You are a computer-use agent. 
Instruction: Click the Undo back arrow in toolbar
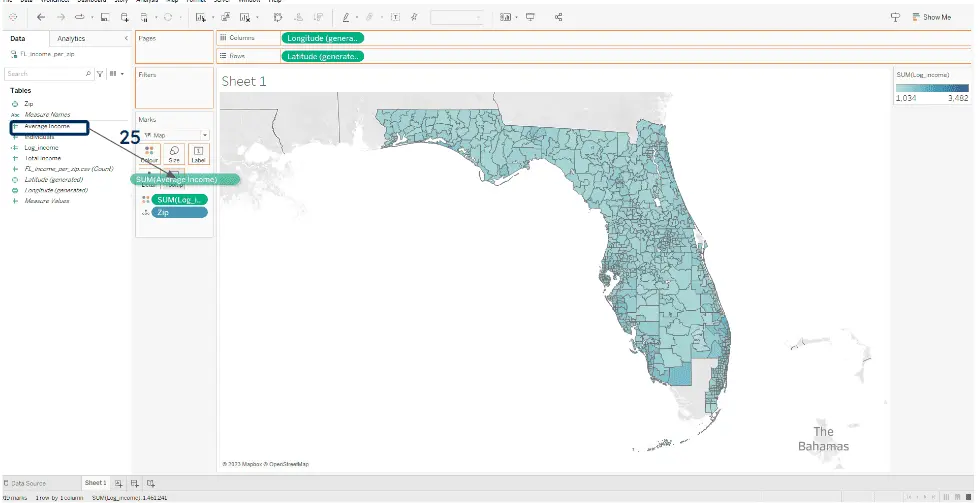pos(40,17)
